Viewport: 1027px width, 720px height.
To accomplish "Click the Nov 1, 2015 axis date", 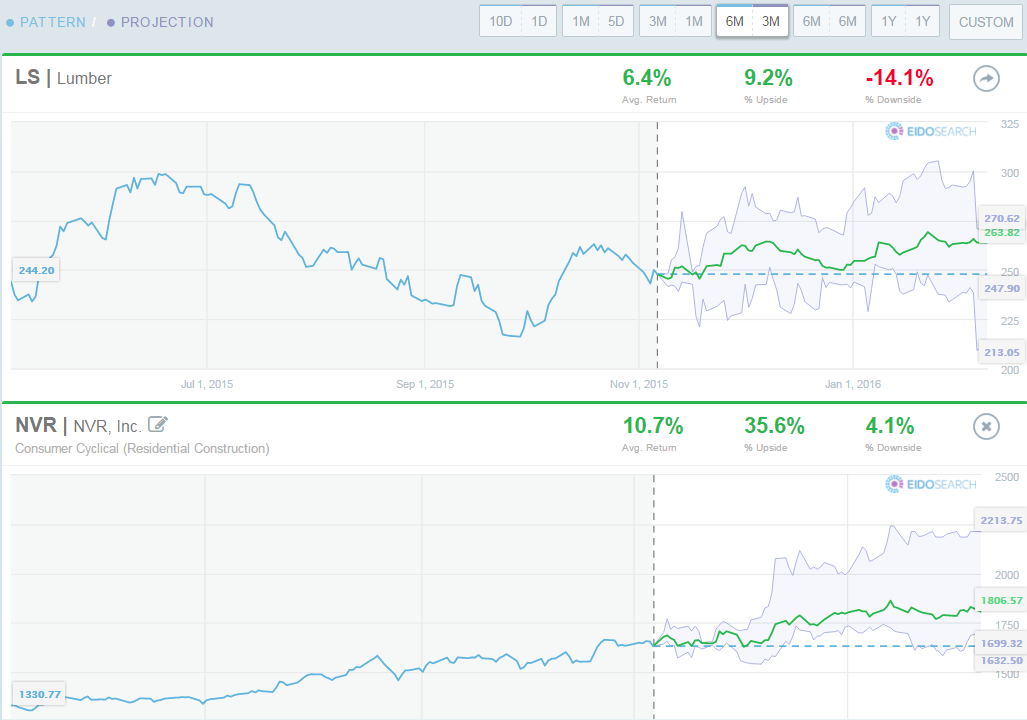I will [639, 385].
